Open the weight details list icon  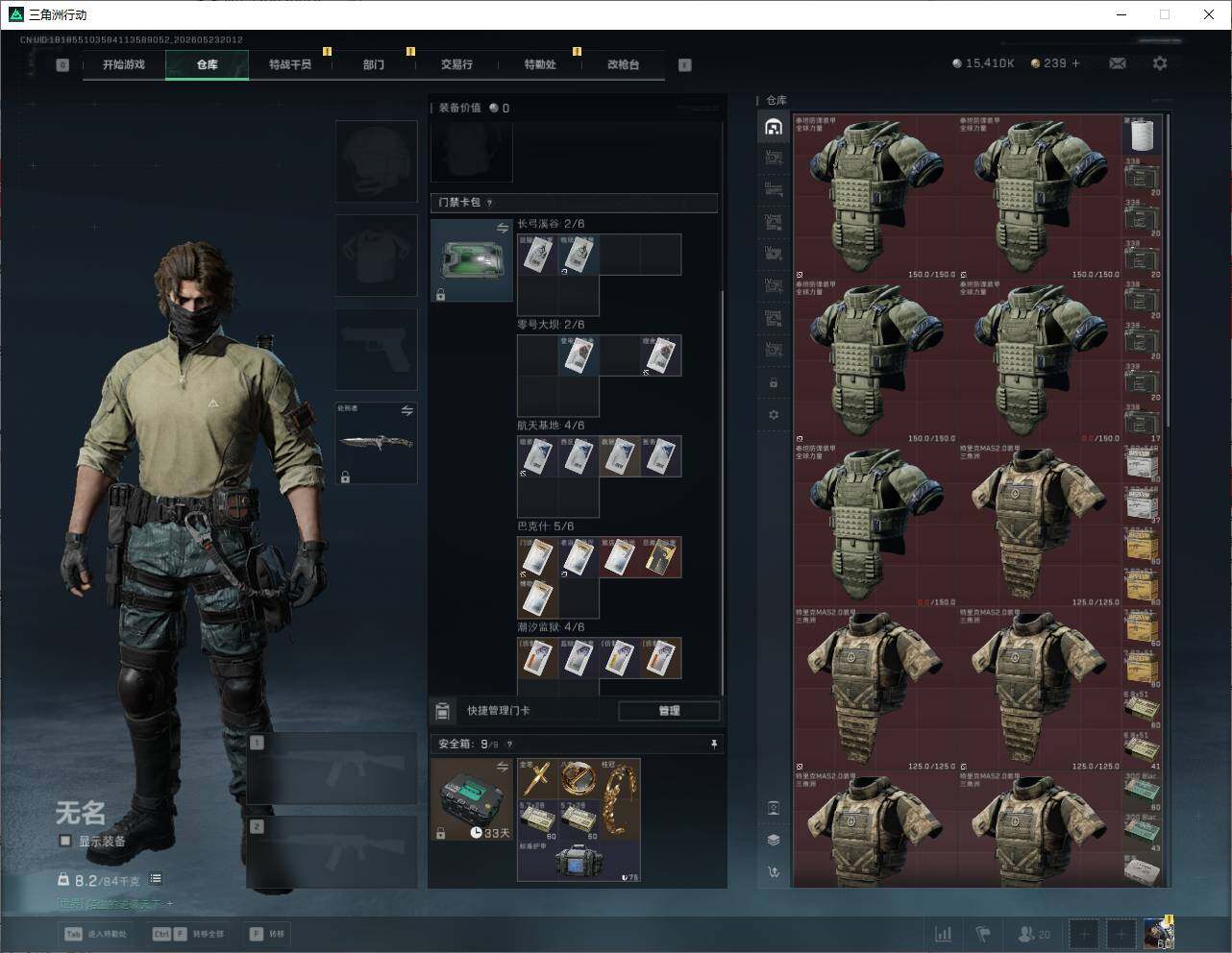[156, 879]
